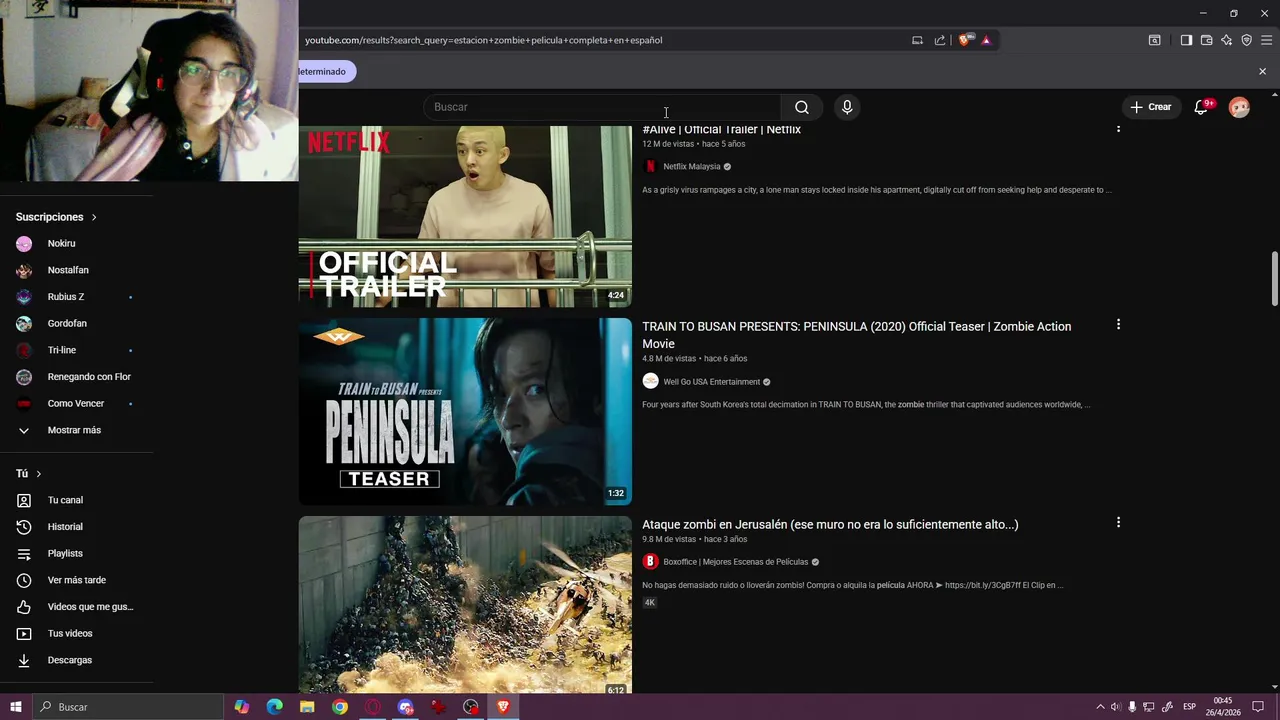1280x720 pixels.
Task: Visit Well Go USA Entertainment channel
Action: click(711, 382)
